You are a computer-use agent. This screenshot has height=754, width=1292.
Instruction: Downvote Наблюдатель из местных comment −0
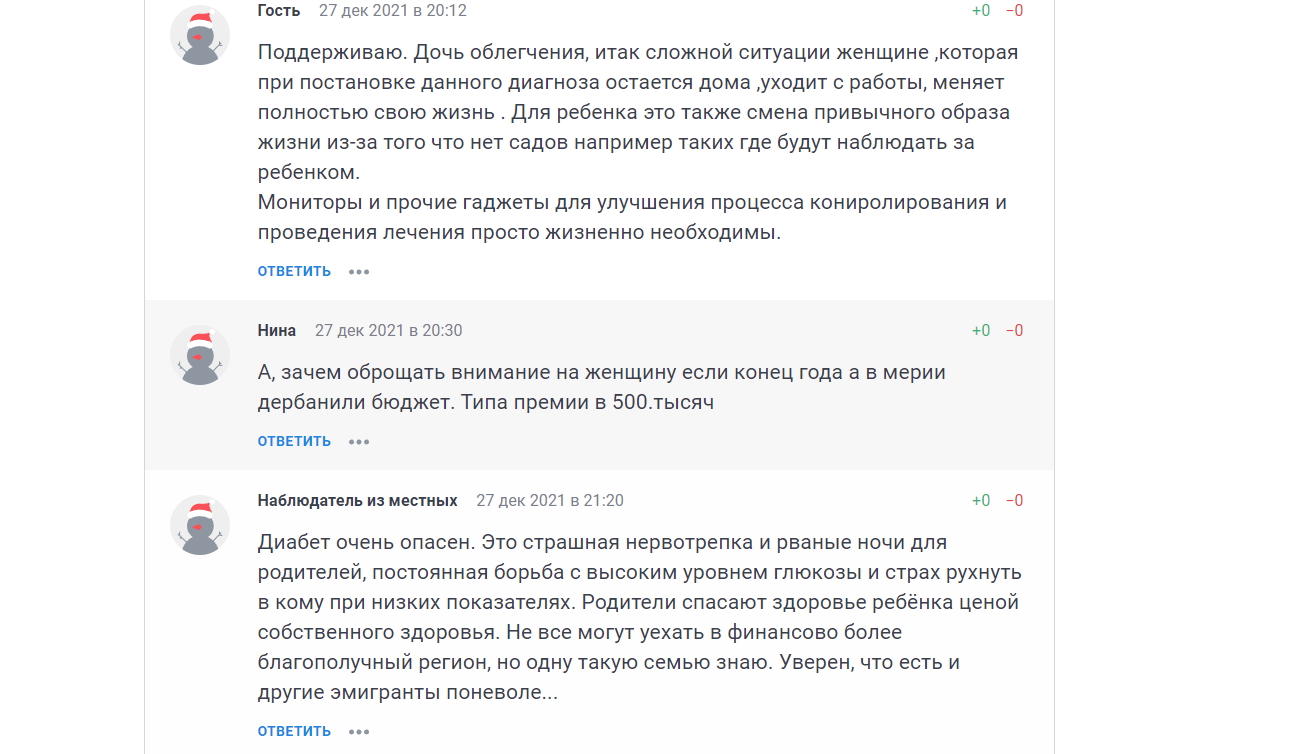coord(1014,501)
